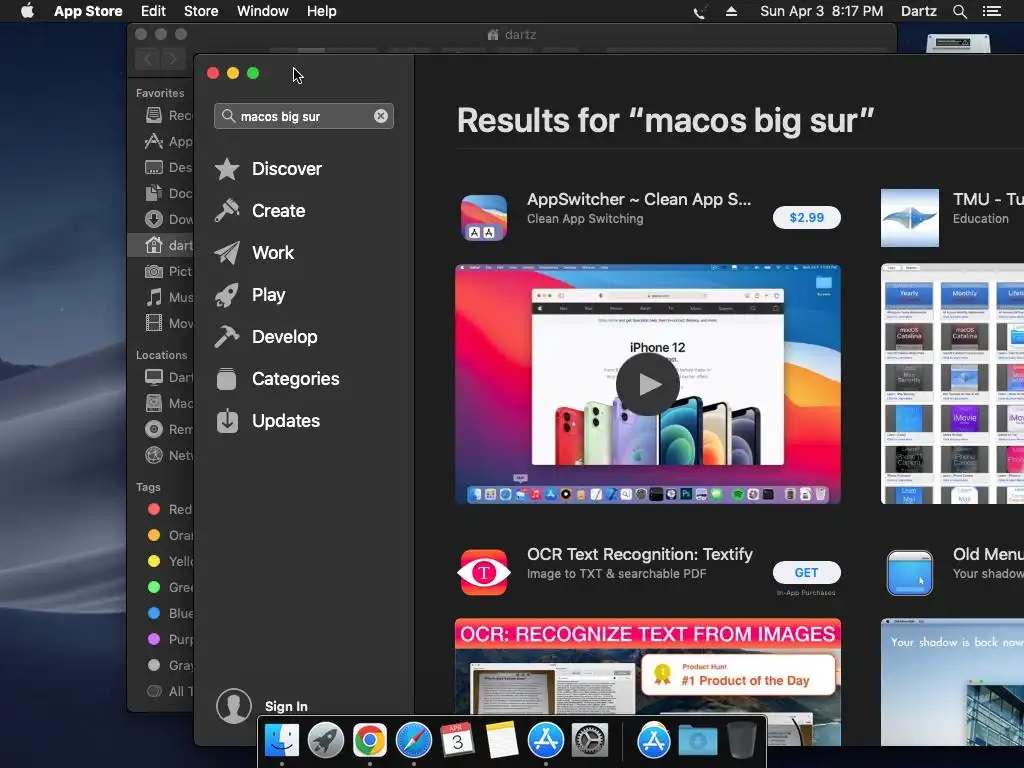Open the Textify OCR app icon
Image resolution: width=1024 pixels, height=768 pixels.
(484, 572)
